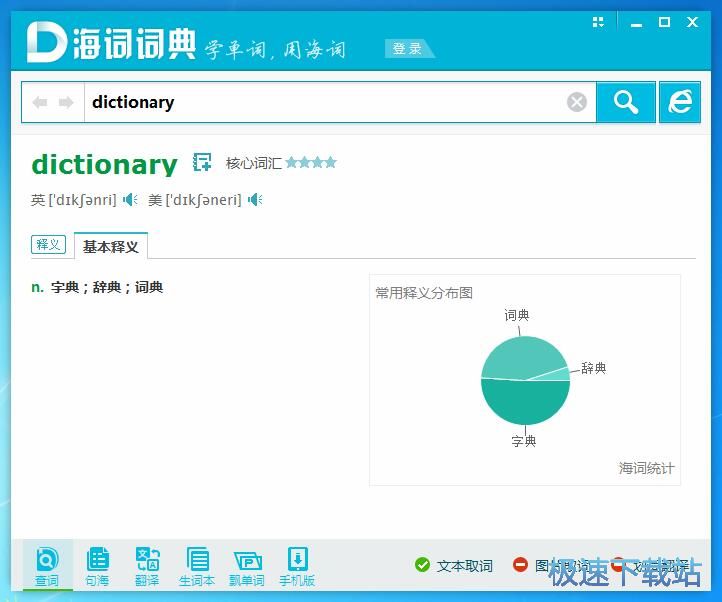The image size is (722, 602).
Task: Play American pronunciation audio
Action: 256,200
